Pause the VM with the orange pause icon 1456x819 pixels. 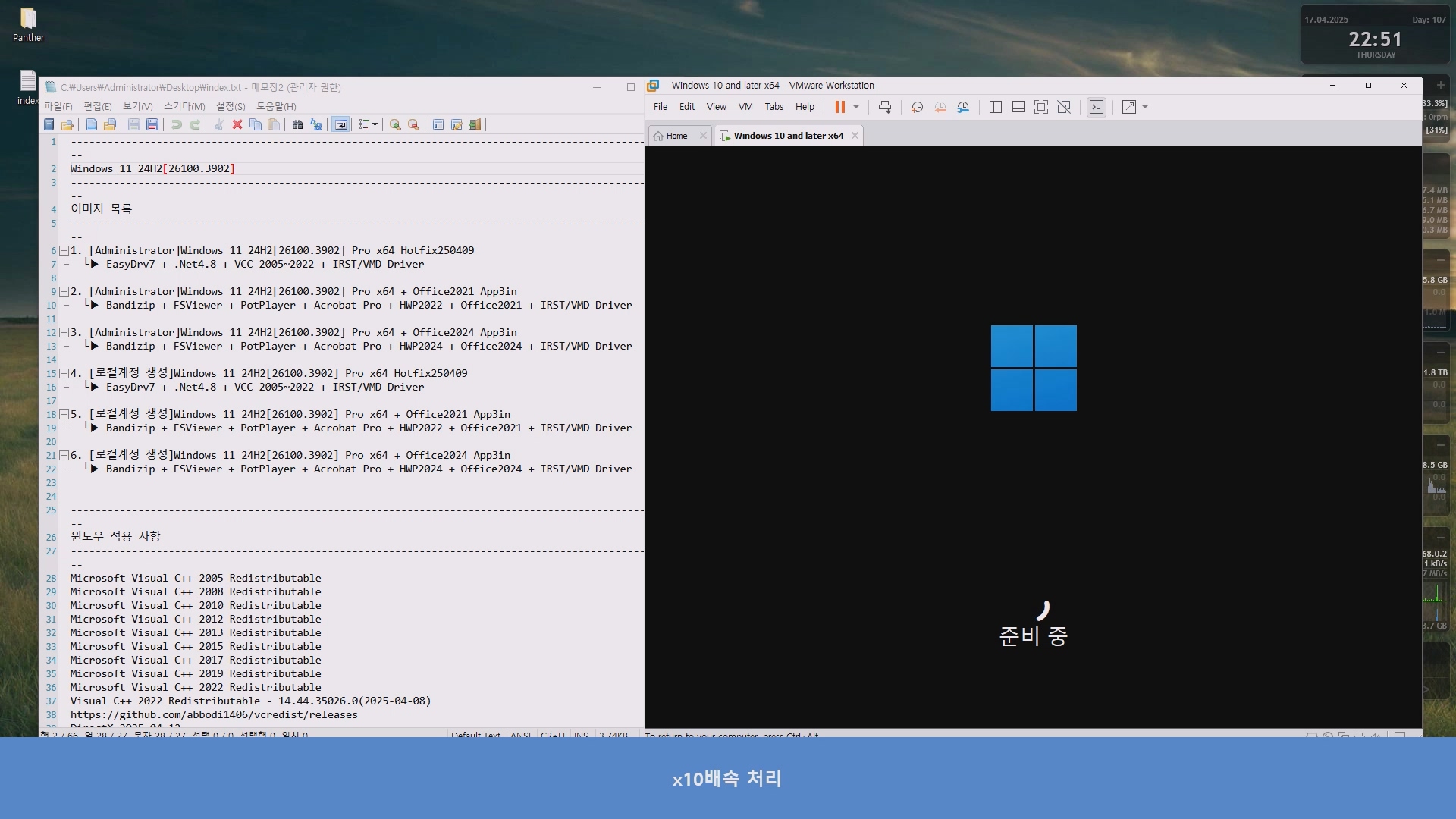pos(839,107)
